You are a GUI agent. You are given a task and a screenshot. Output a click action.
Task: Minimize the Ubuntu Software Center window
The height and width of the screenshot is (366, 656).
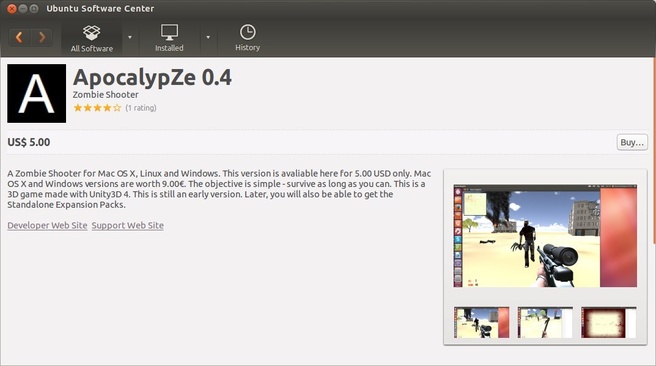click(x=23, y=8)
